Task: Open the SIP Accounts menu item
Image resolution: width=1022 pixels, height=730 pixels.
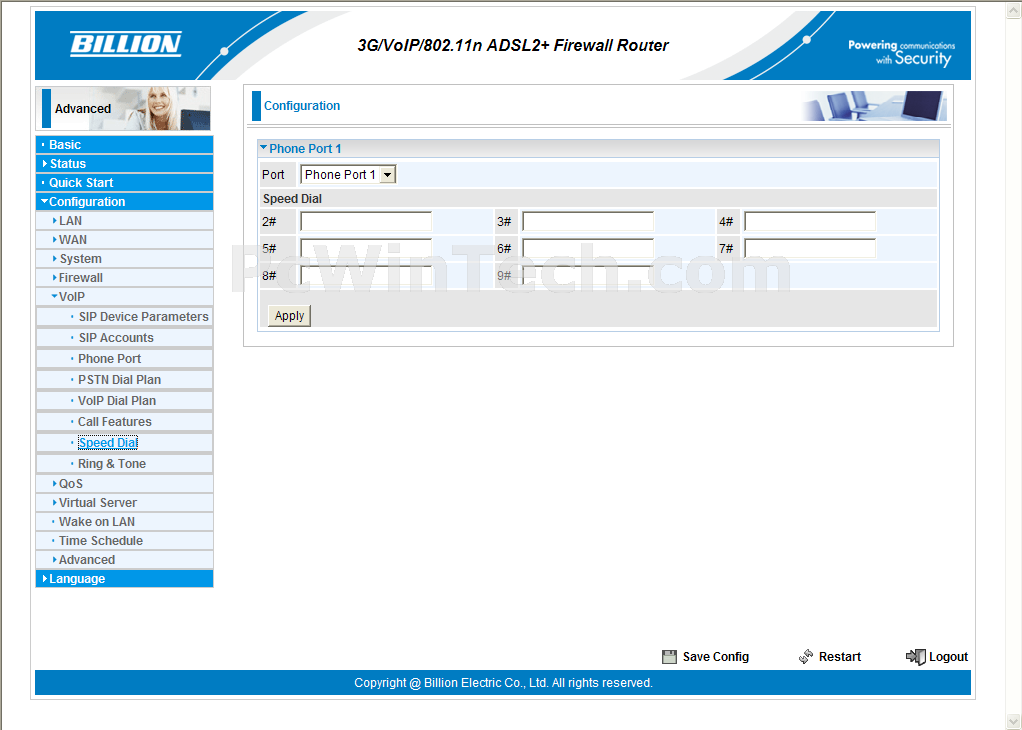Action: point(116,338)
